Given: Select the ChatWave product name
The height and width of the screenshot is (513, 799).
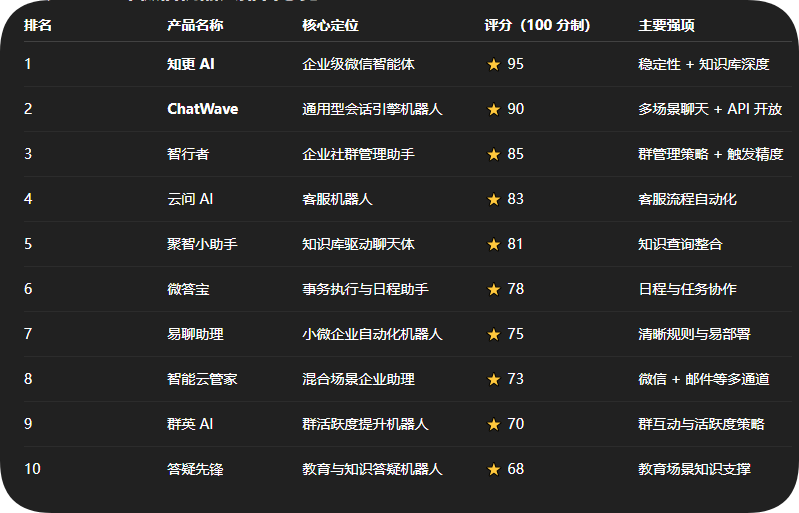Looking at the screenshot, I should [x=202, y=109].
